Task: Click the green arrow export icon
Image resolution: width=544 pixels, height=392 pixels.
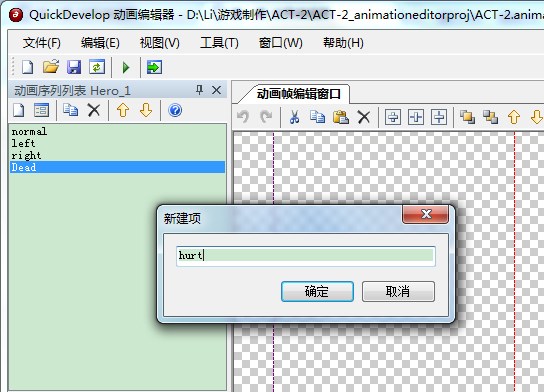Action: coord(154,67)
